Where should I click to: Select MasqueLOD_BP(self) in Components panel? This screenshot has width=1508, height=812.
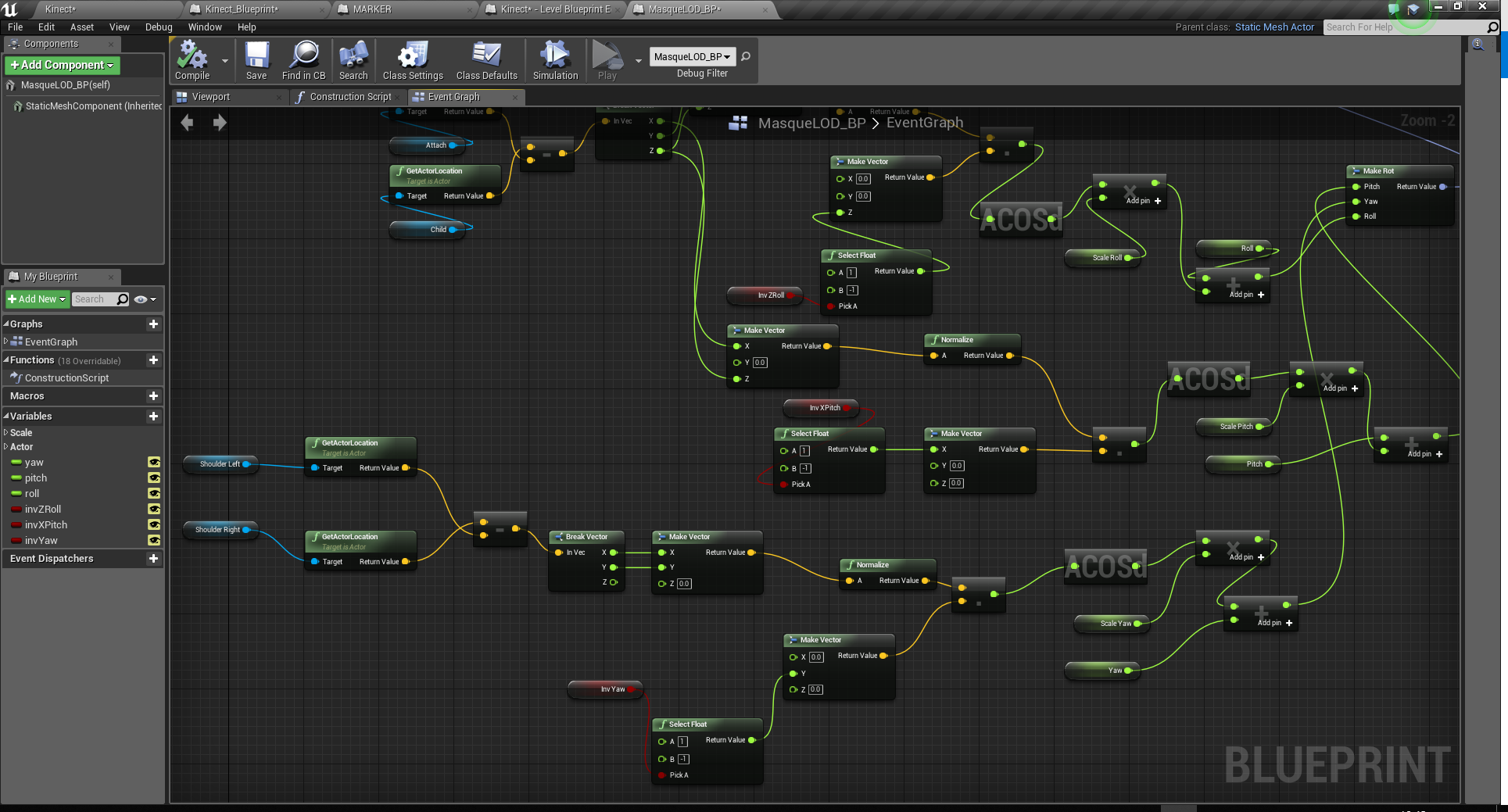66,85
